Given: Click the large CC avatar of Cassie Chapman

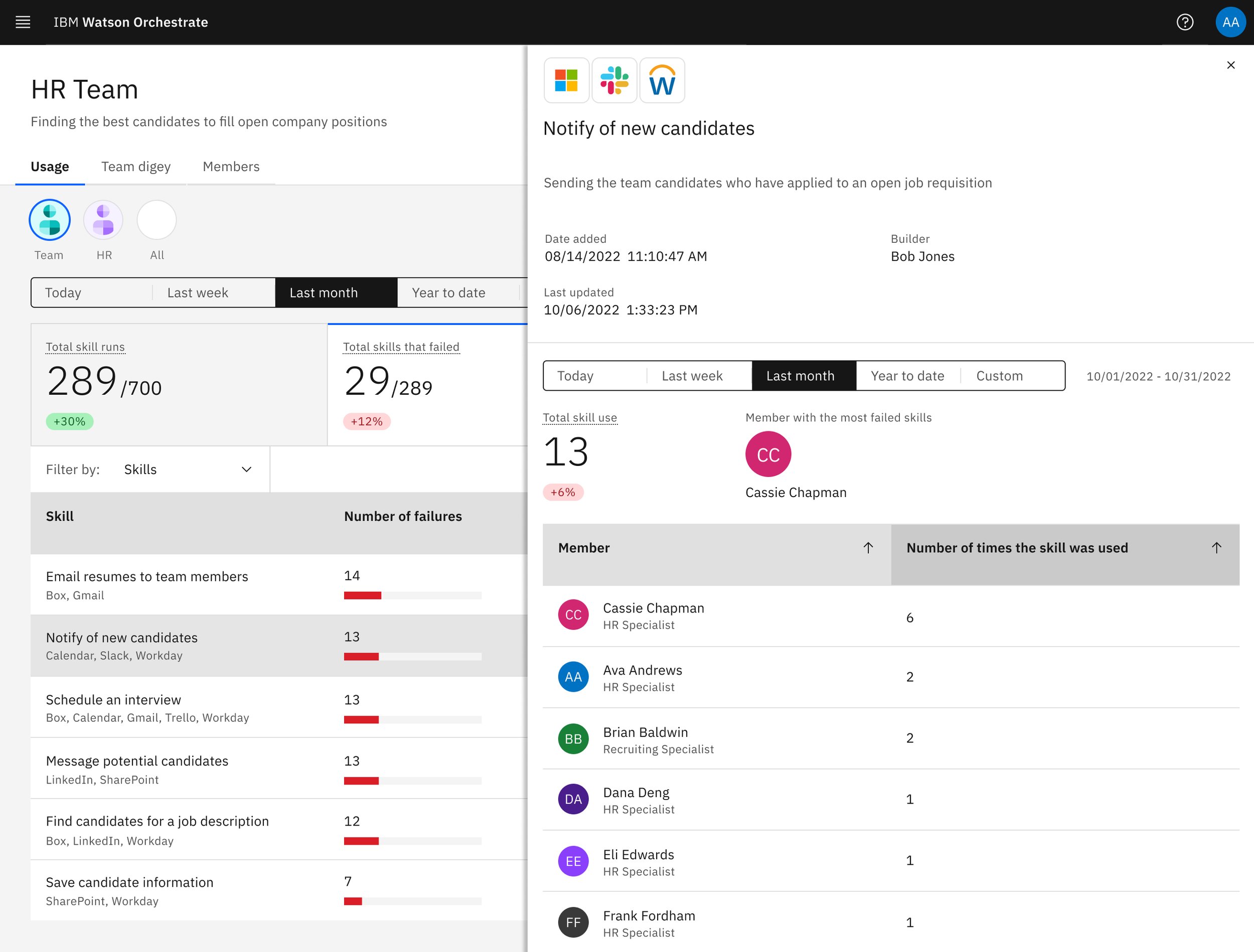Looking at the screenshot, I should (767, 454).
